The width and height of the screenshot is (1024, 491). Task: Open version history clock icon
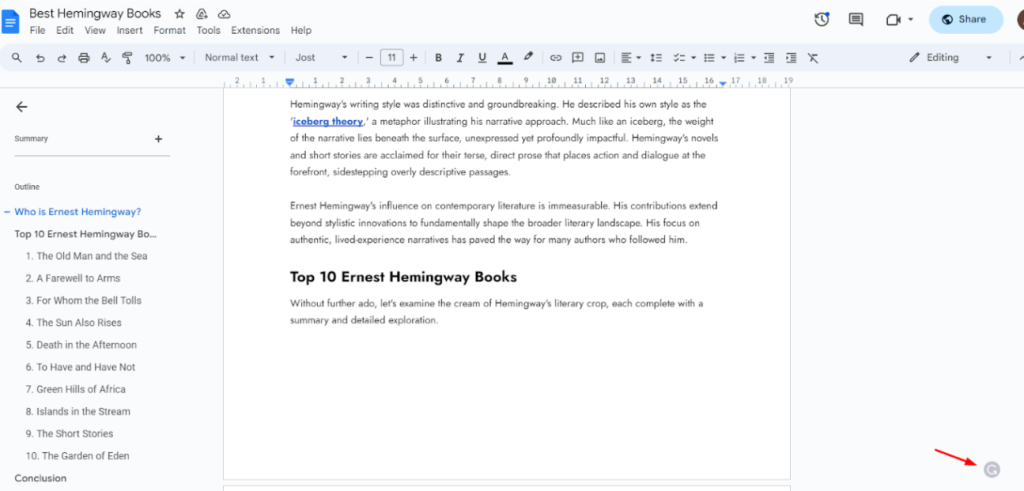click(x=822, y=20)
